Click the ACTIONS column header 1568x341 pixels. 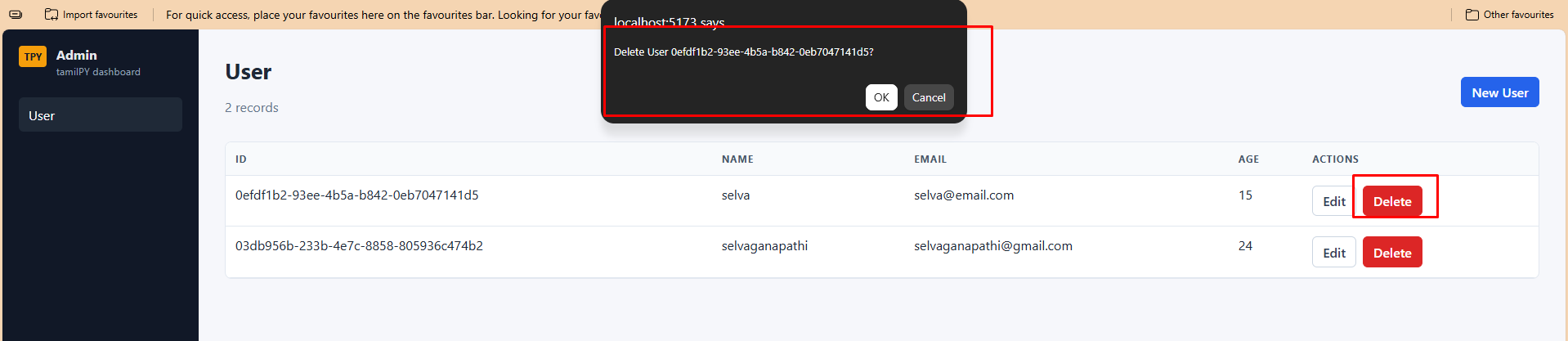pos(1335,159)
